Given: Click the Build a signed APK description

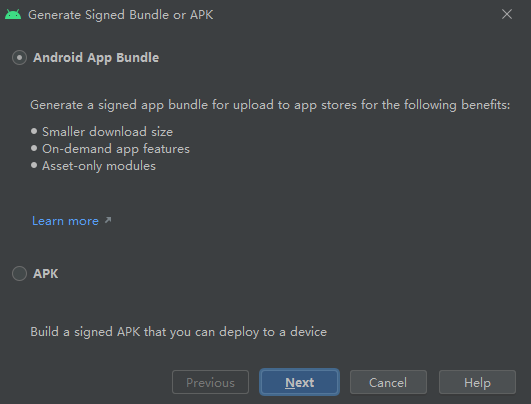Looking at the screenshot, I should [178, 332].
